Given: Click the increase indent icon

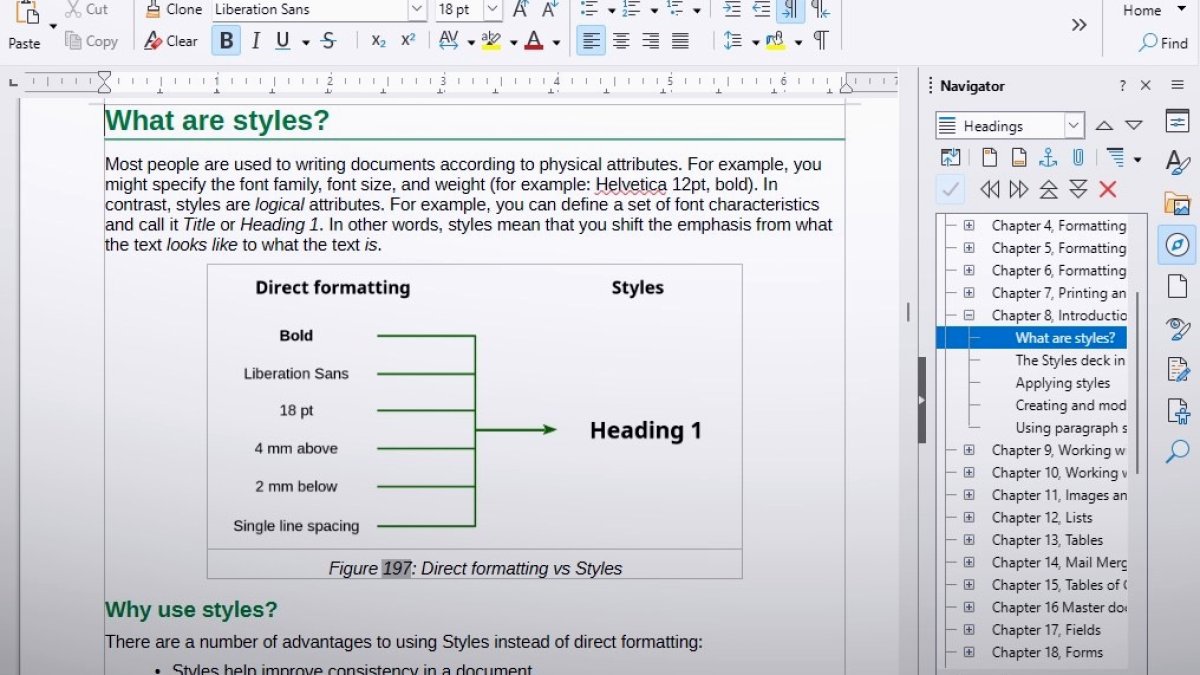Looking at the screenshot, I should click(732, 10).
